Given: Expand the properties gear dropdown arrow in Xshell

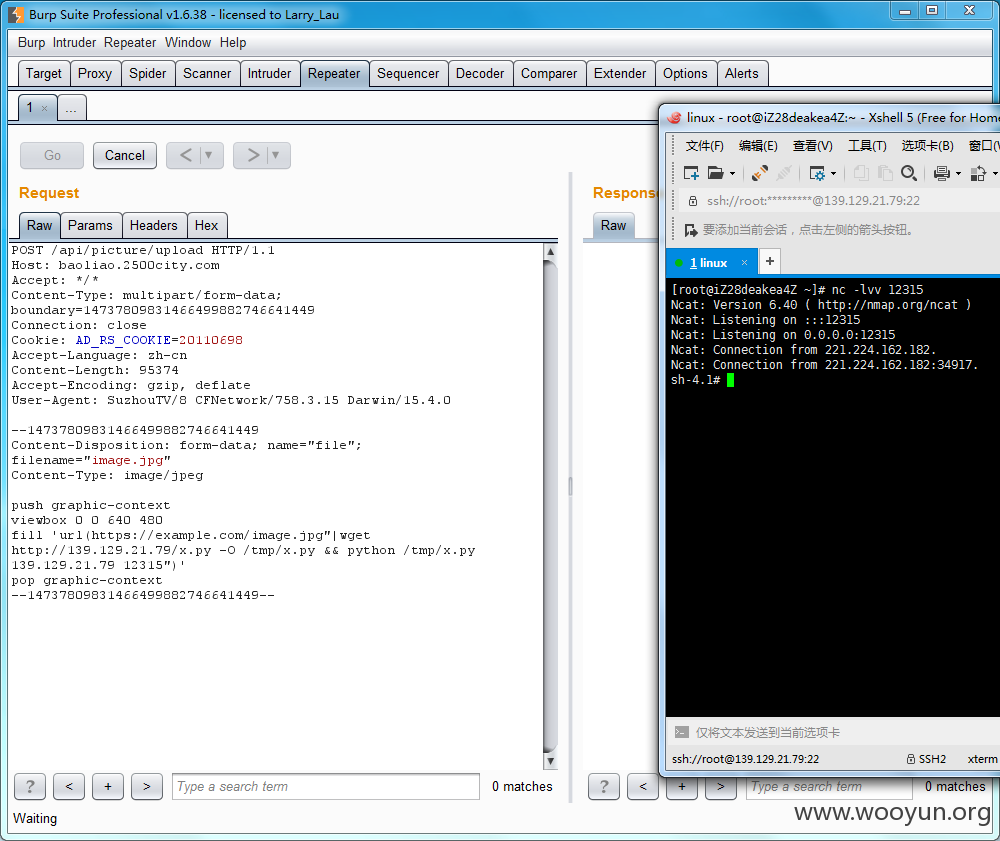Looking at the screenshot, I should pyautogui.click(x=834, y=173).
